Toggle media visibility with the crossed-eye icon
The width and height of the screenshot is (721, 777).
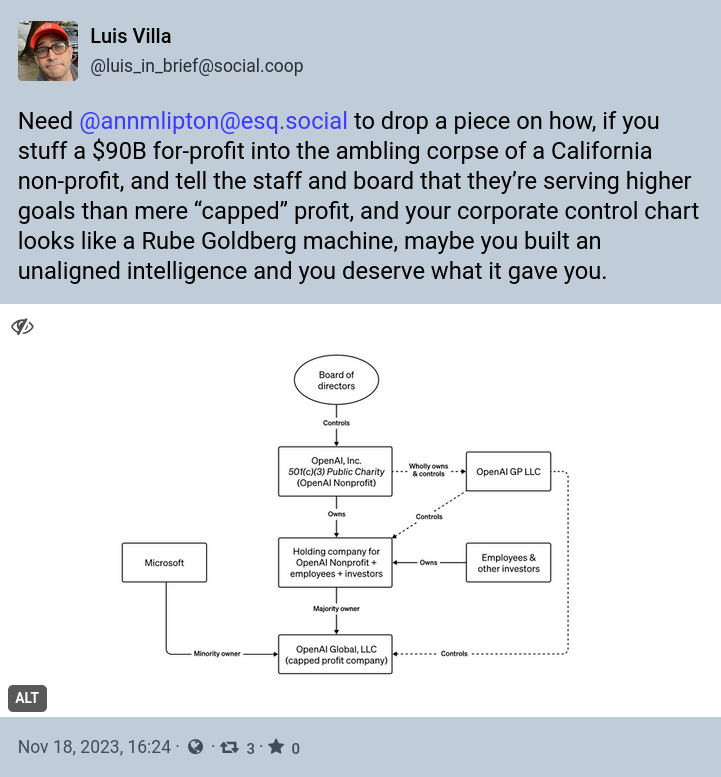click(22, 327)
